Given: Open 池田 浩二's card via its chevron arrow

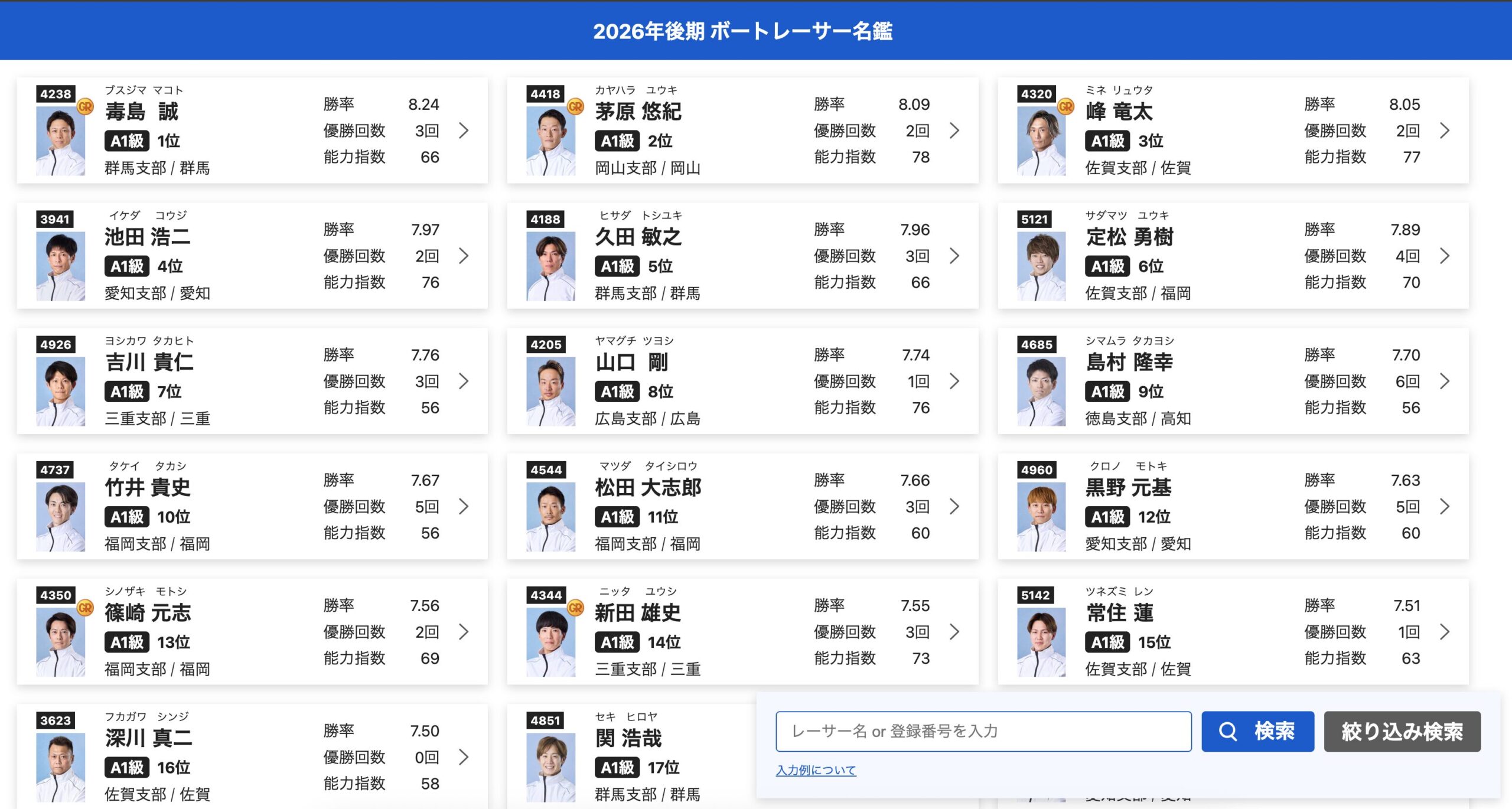Looking at the screenshot, I should (x=464, y=256).
